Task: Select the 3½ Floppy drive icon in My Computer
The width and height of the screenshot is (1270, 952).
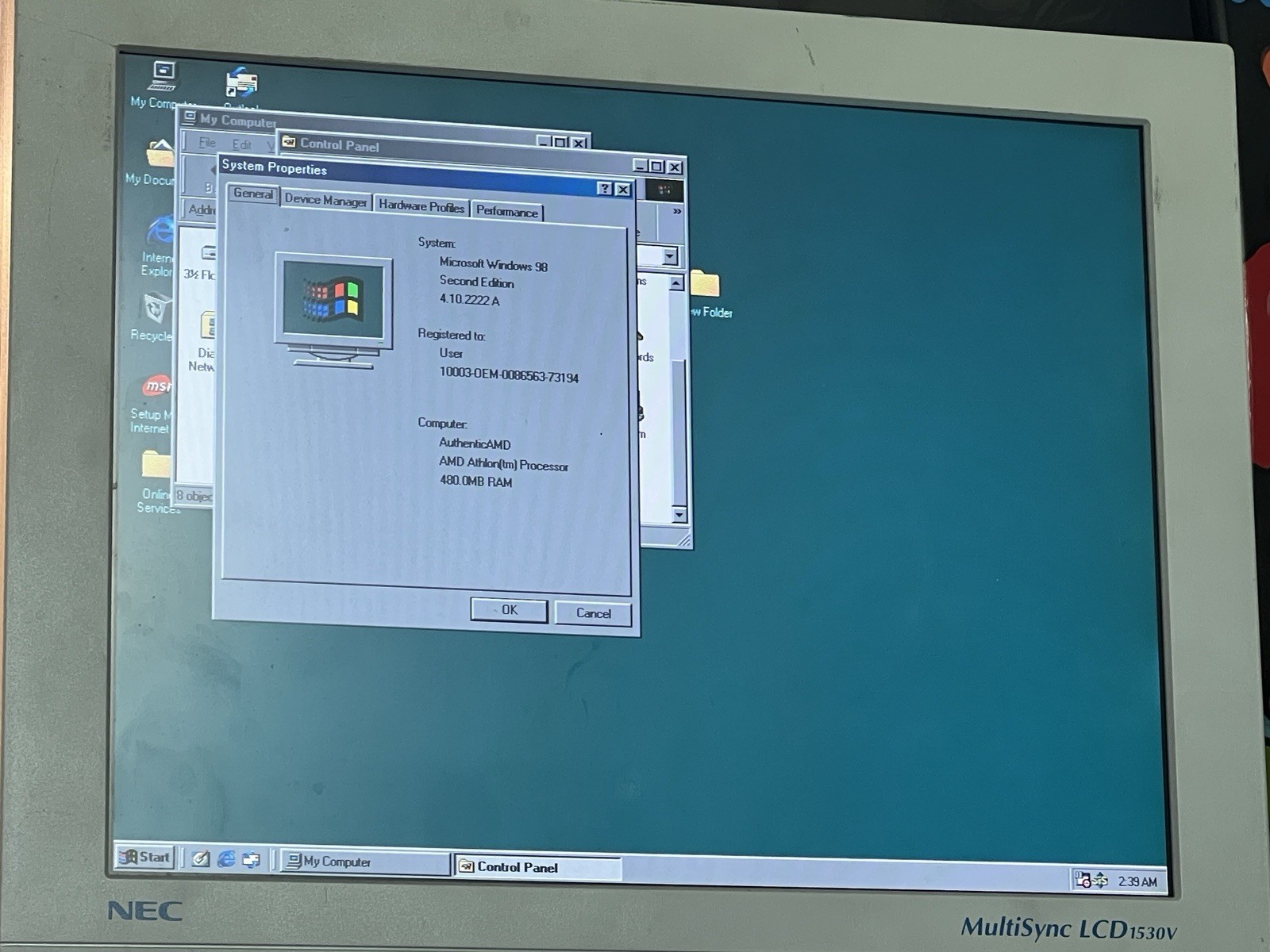Action: (208, 253)
